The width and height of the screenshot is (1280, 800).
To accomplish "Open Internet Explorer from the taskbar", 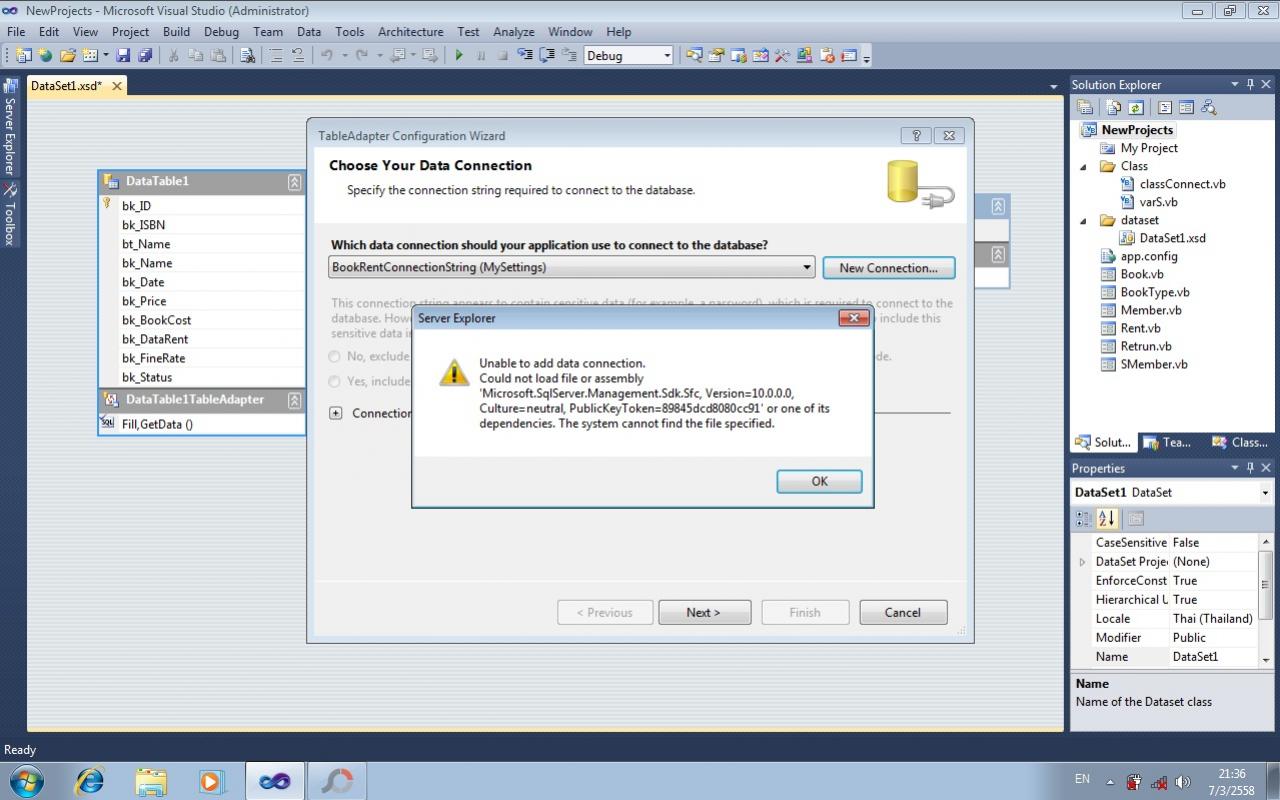I will [x=89, y=781].
